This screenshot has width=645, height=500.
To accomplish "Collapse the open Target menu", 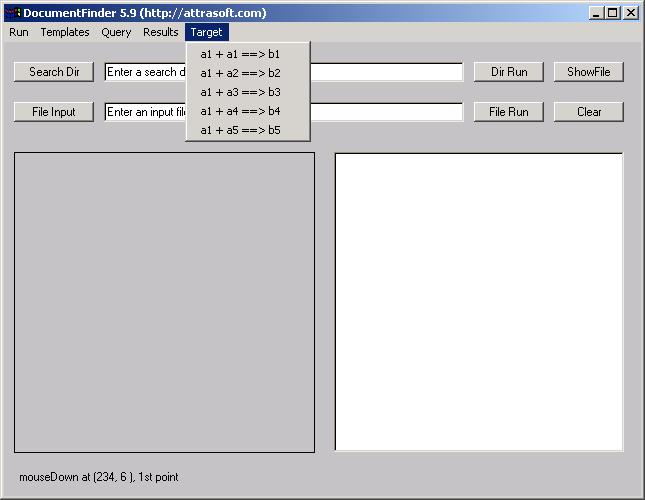I will [x=207, y=32].
